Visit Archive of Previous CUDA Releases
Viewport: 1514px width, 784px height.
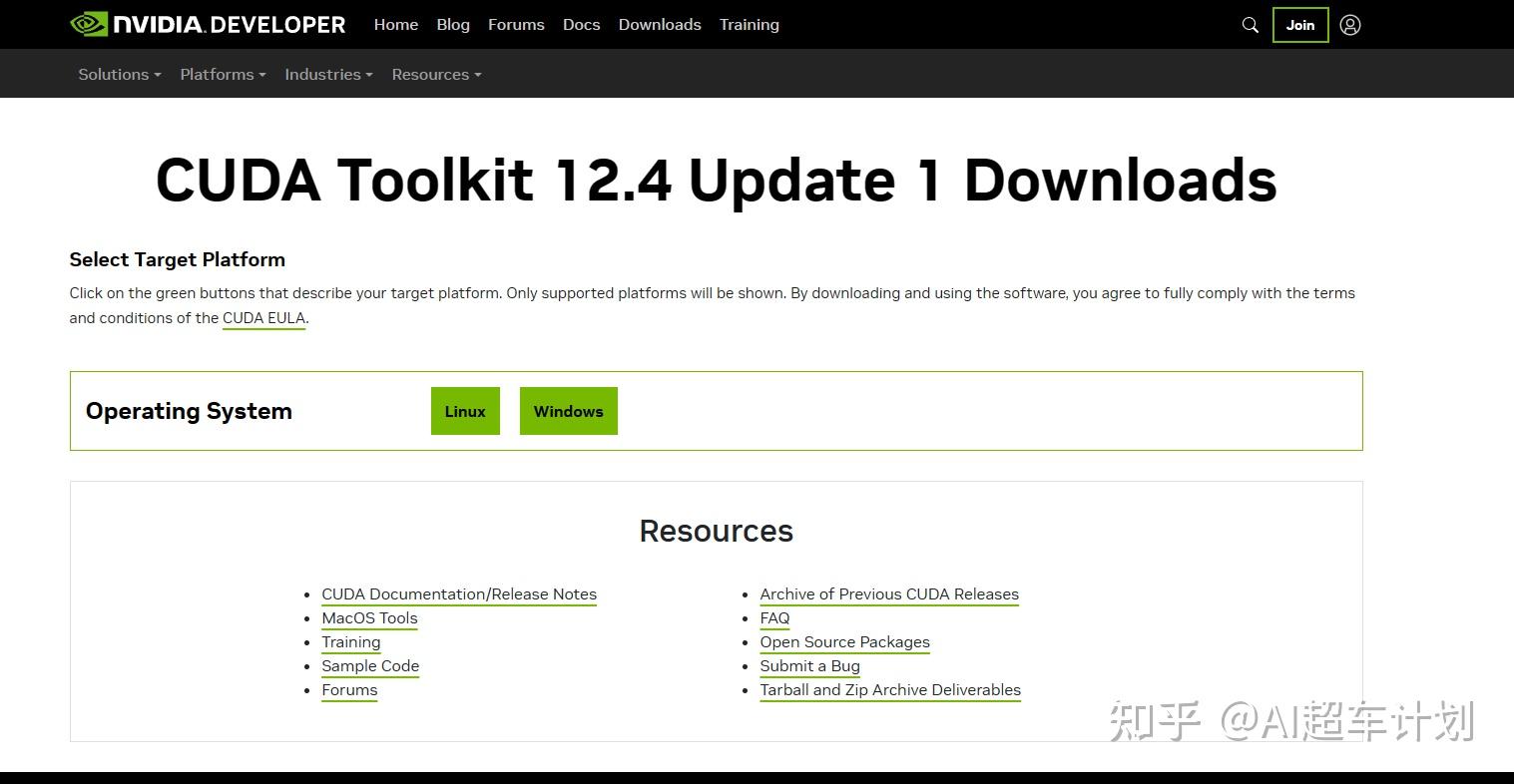click(888, 593)
